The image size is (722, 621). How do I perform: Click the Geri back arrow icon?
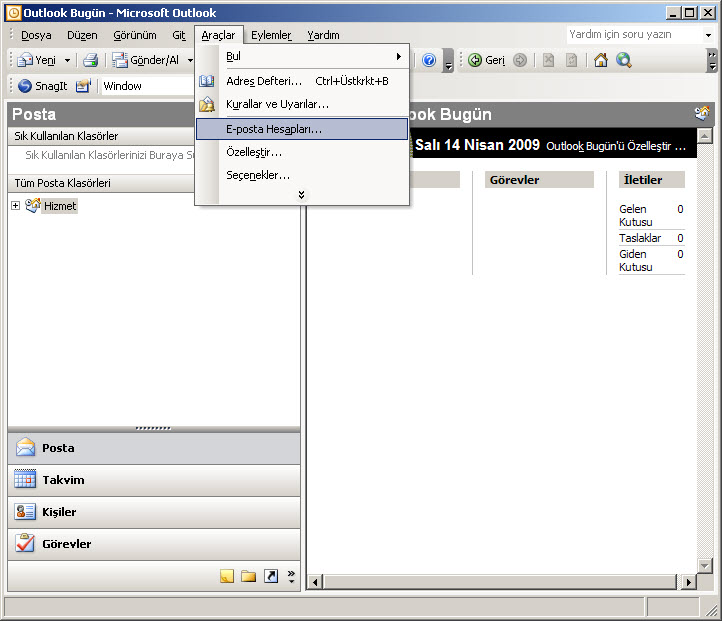[475, 60]
